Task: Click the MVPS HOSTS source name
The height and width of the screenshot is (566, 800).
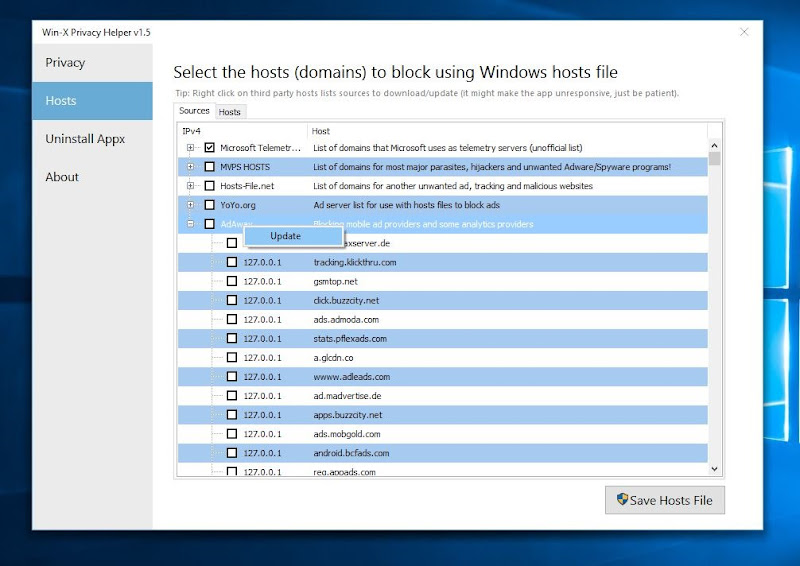Action: [x=245, y=167]
